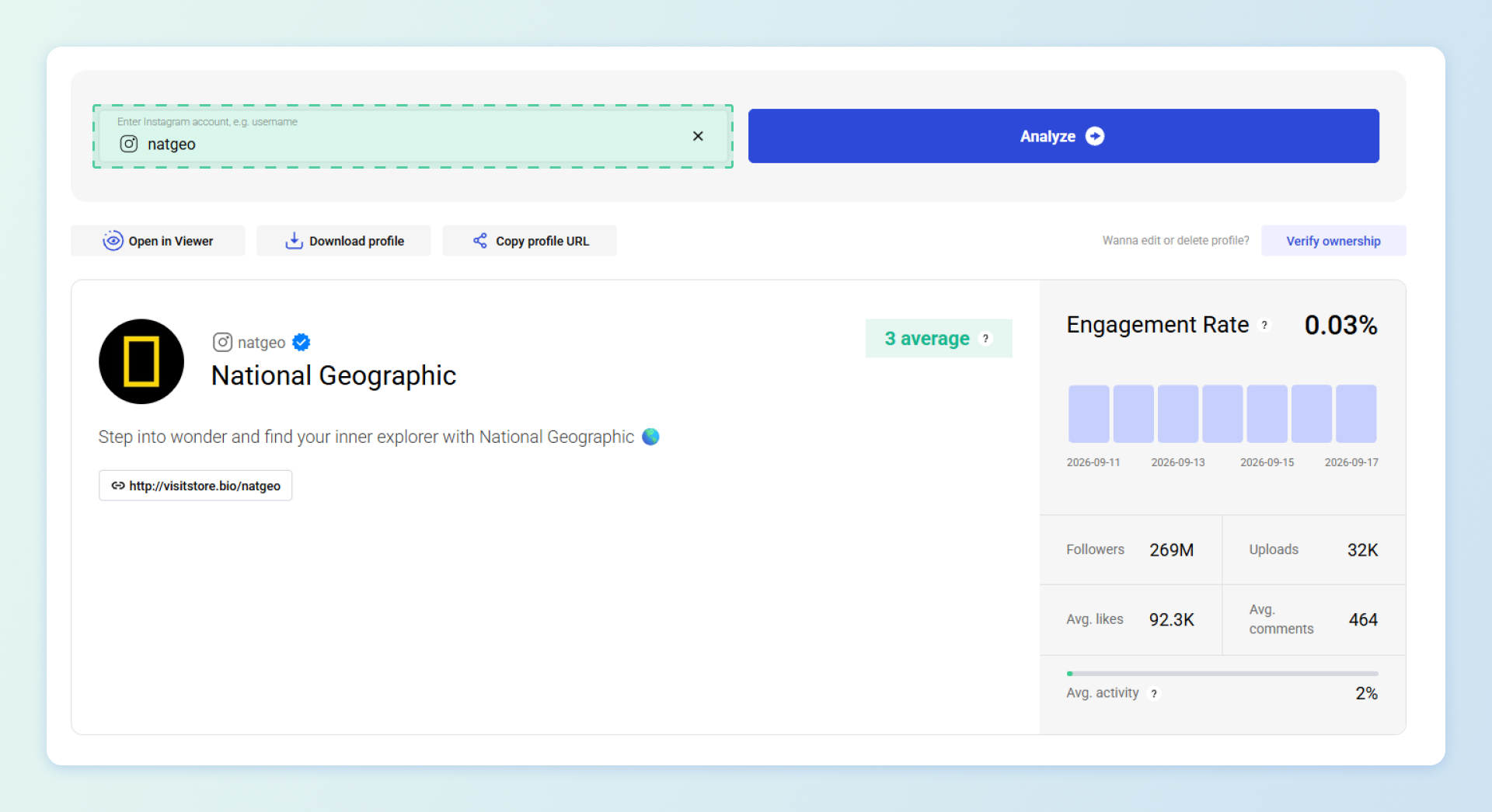Click the Followers label
1492x812 pixels.
(1095, 550)
